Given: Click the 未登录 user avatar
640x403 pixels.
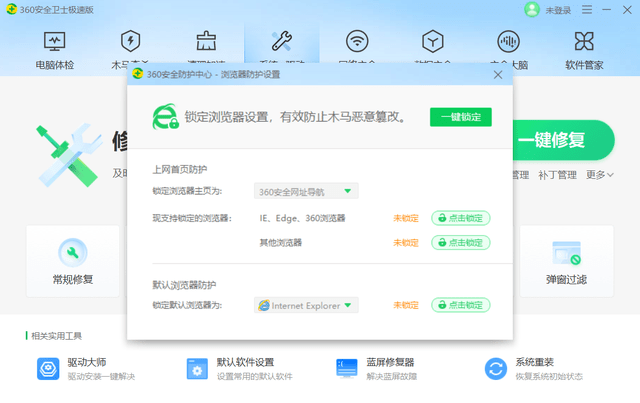Looking at the screenshot, I should coord(531,10).
